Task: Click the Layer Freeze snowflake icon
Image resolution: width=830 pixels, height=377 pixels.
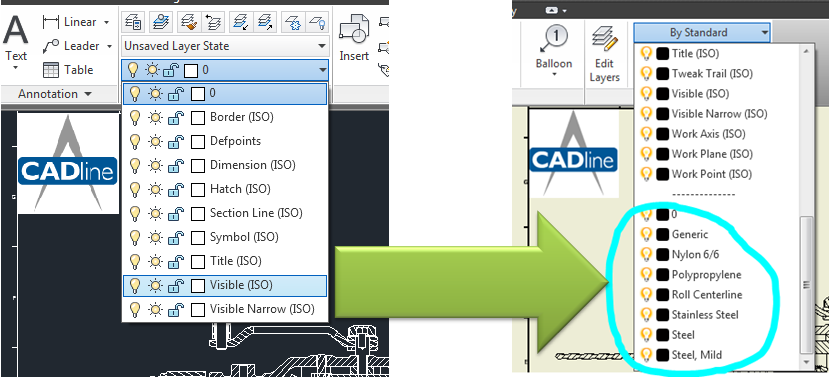Action: pyautogui.click(x=292, y=22)
